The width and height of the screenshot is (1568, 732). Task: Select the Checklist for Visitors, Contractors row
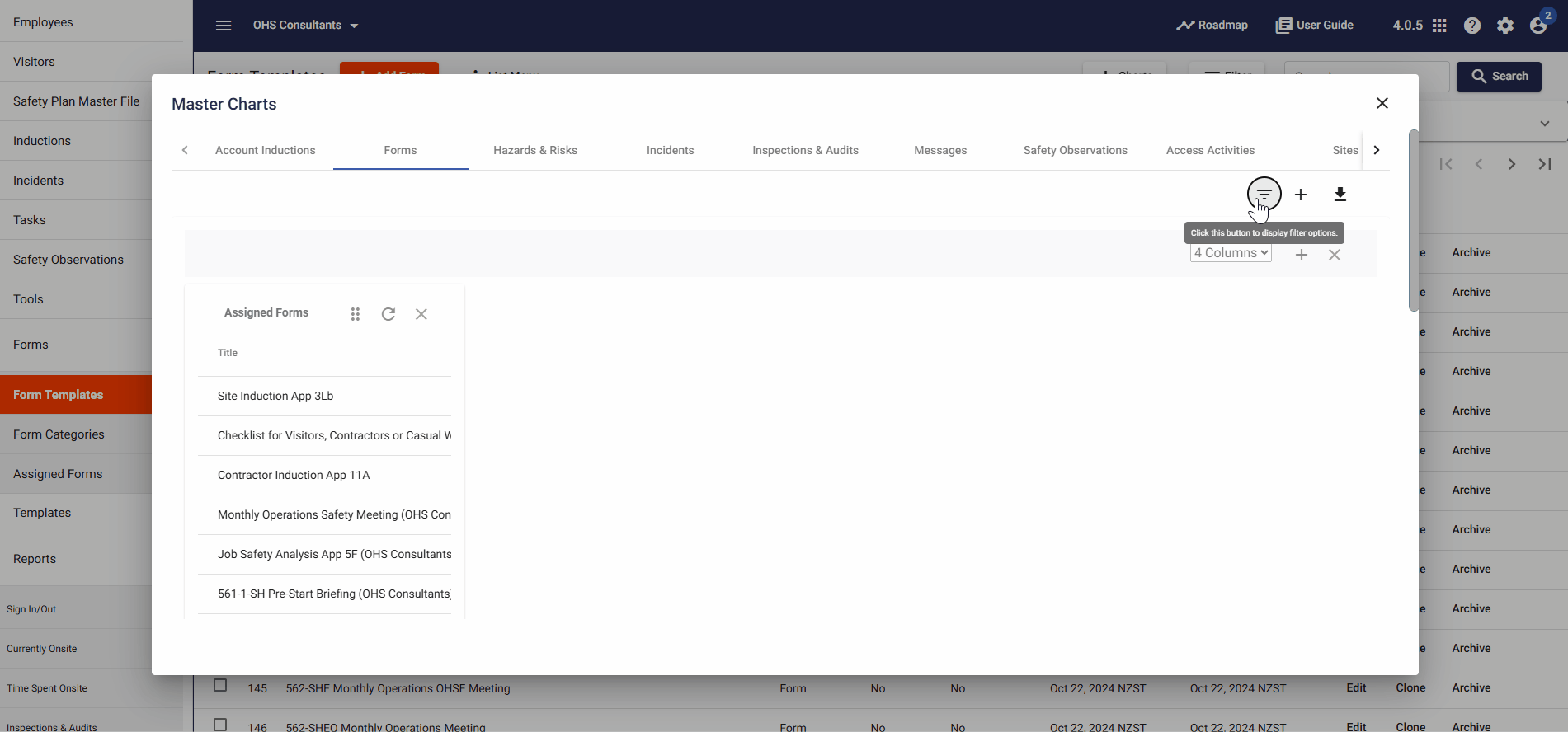(x=324, y=435)
